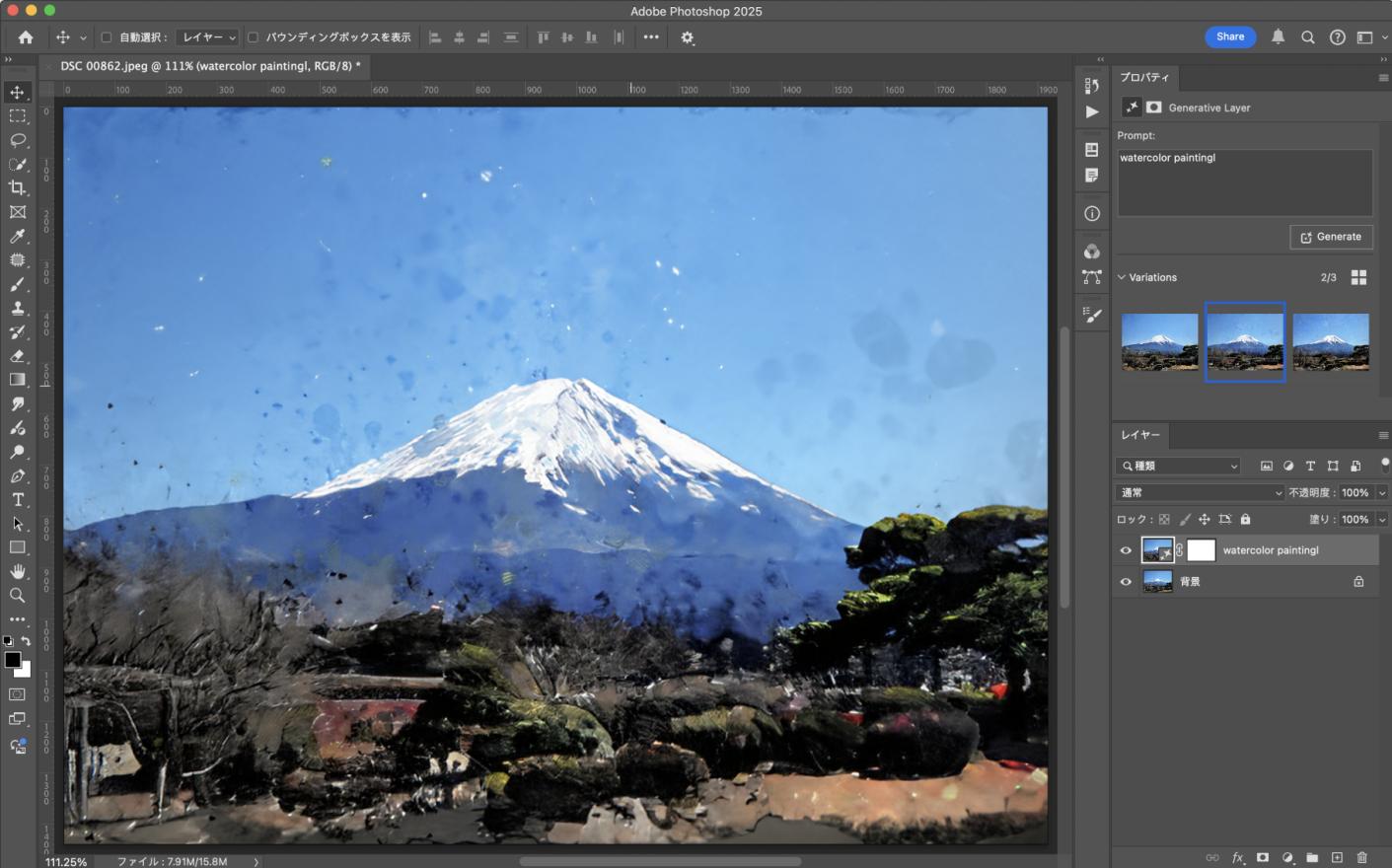Hide the watercolor paintingl layer

(1126, 550)
